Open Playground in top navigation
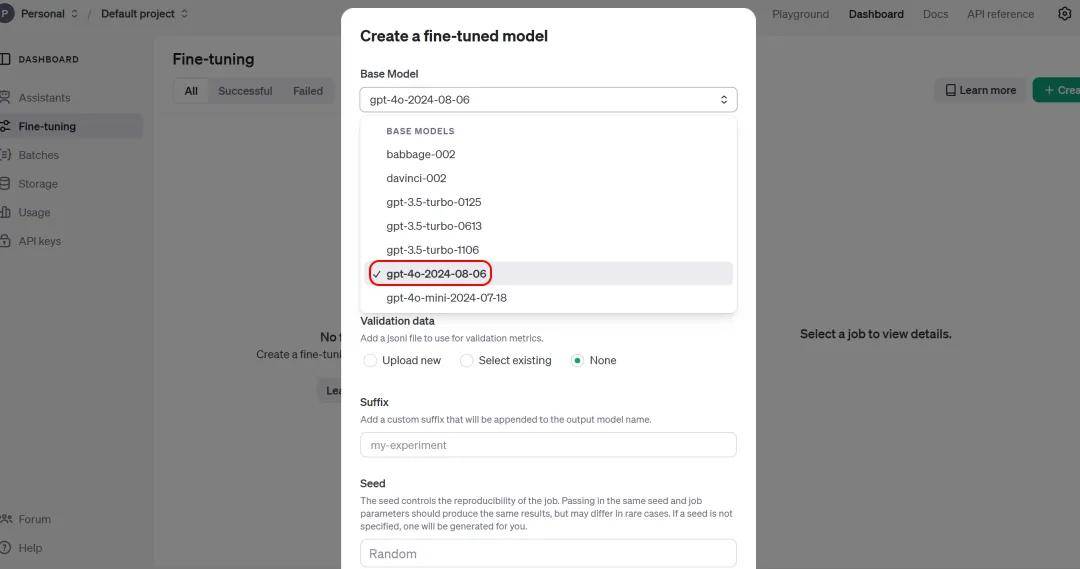Screen dimensions: 1080x569 800,14
